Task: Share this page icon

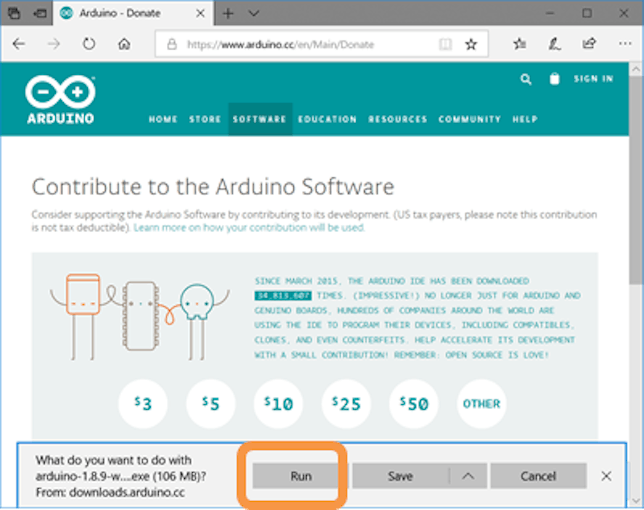Action: (x=589, y=43)
